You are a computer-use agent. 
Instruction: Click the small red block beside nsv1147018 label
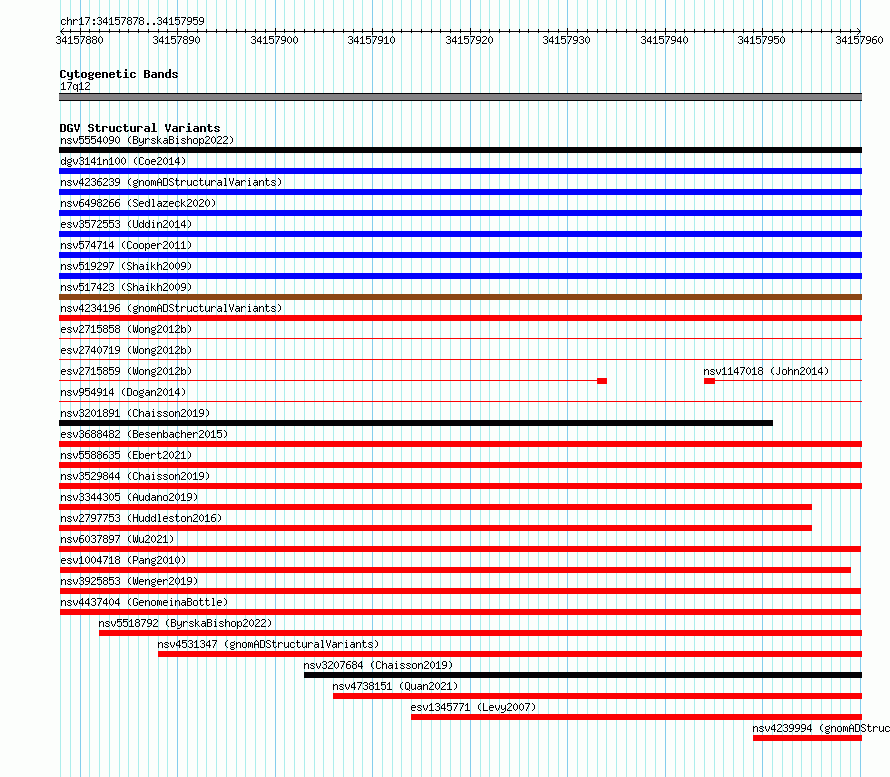709,381
